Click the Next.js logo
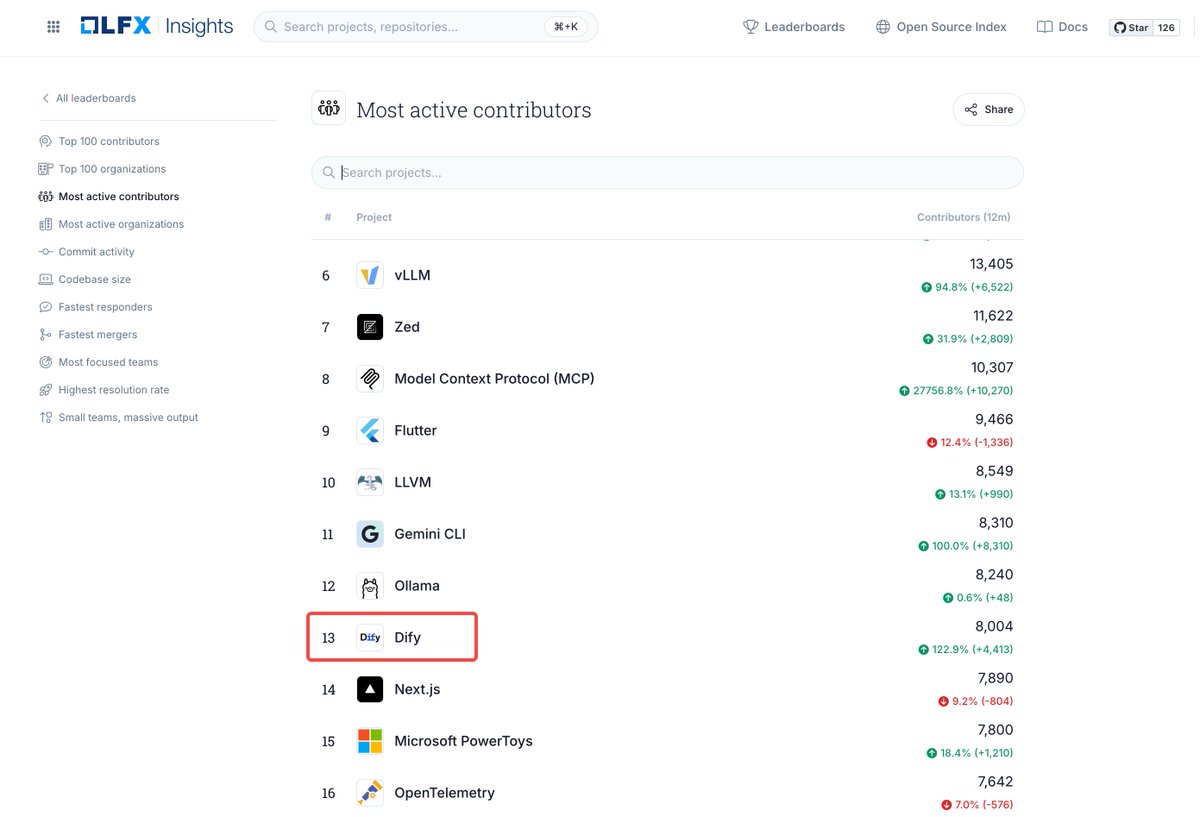The height and width of the screenshot is (817, 1200). [x=369, y=689]
